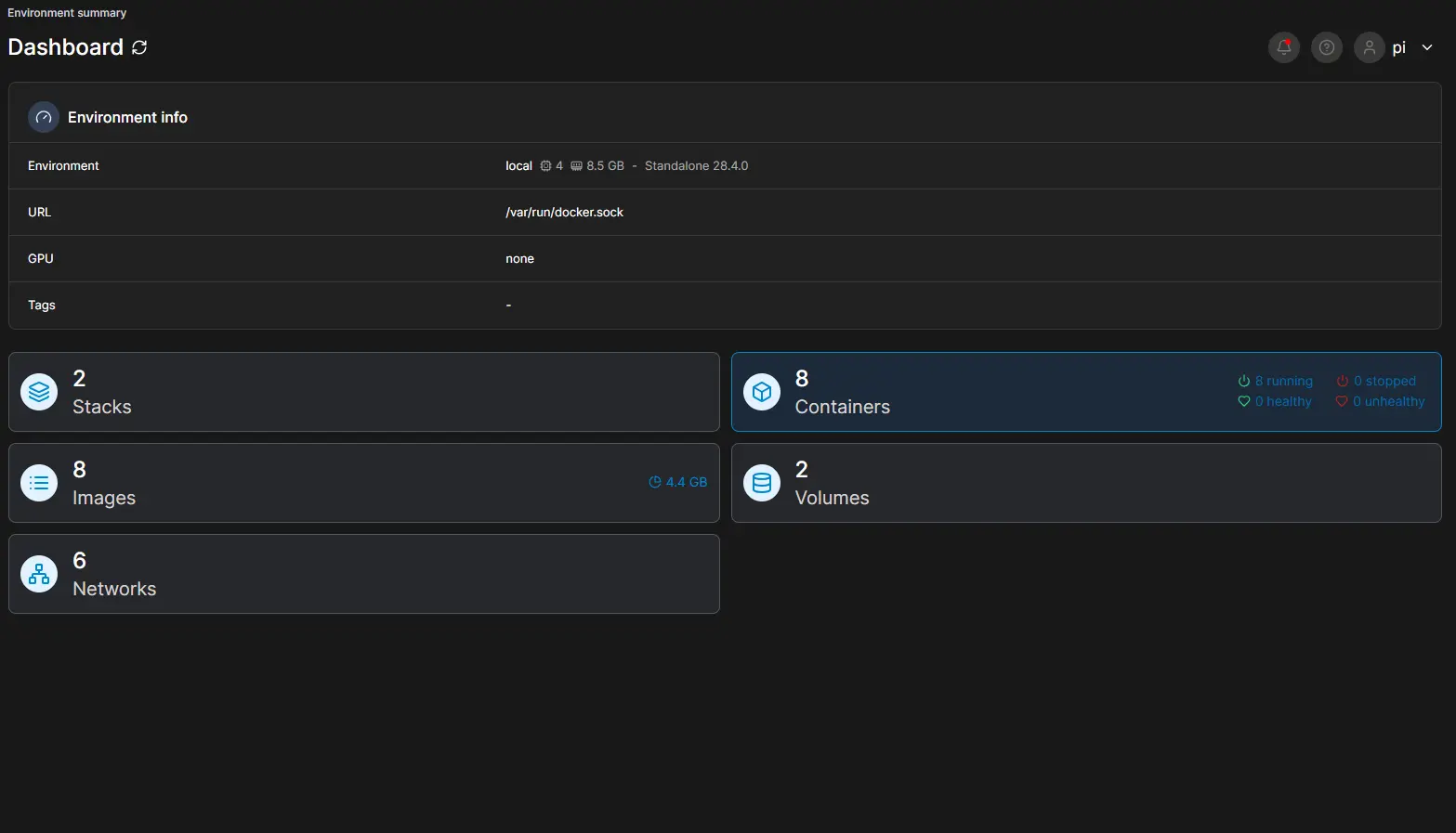Click the Volumes database icon
Screen dimensions: 1456x833
point(761,482)
